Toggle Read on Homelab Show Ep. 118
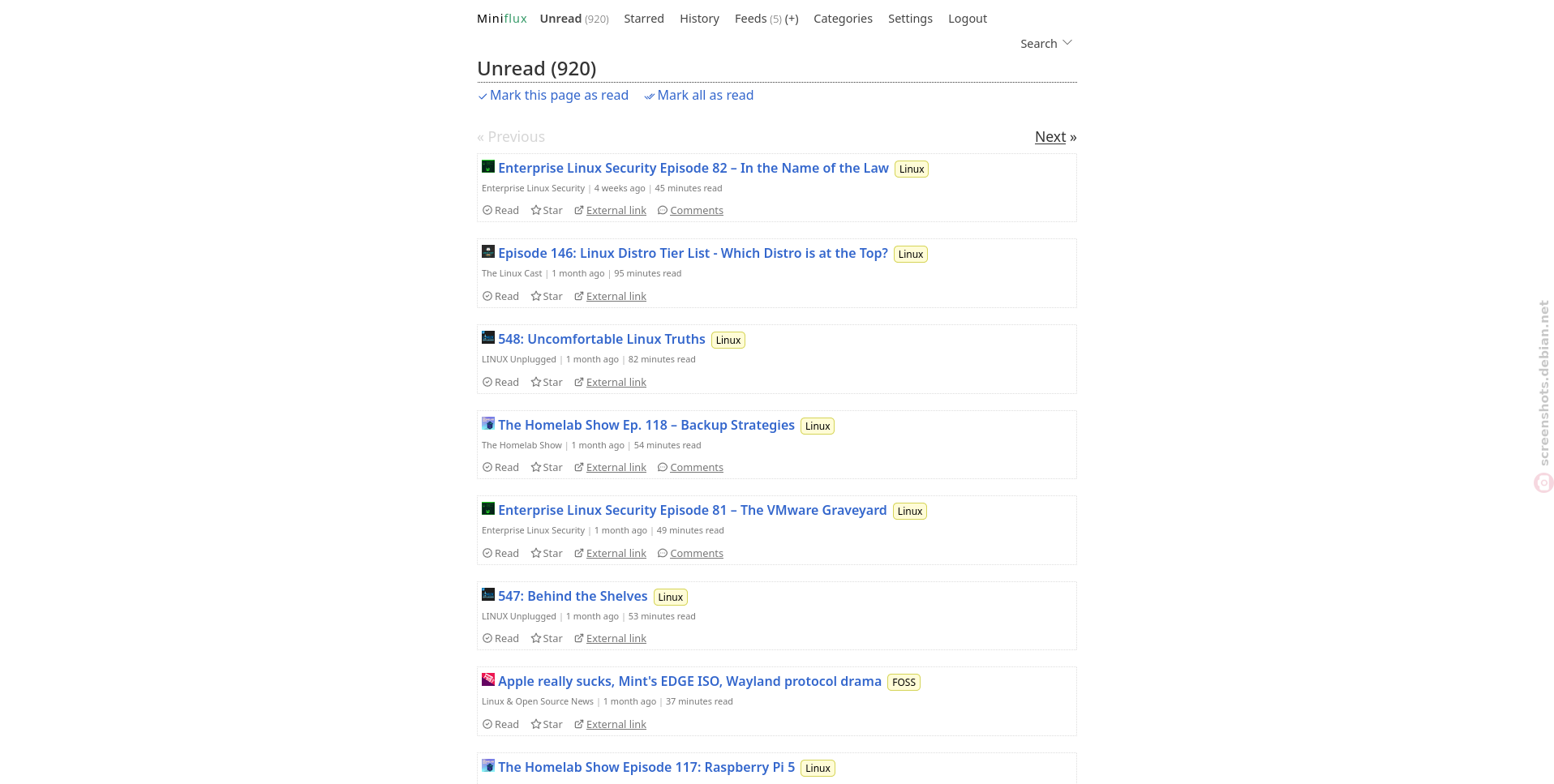1554x784 pixels. (500, 468)
